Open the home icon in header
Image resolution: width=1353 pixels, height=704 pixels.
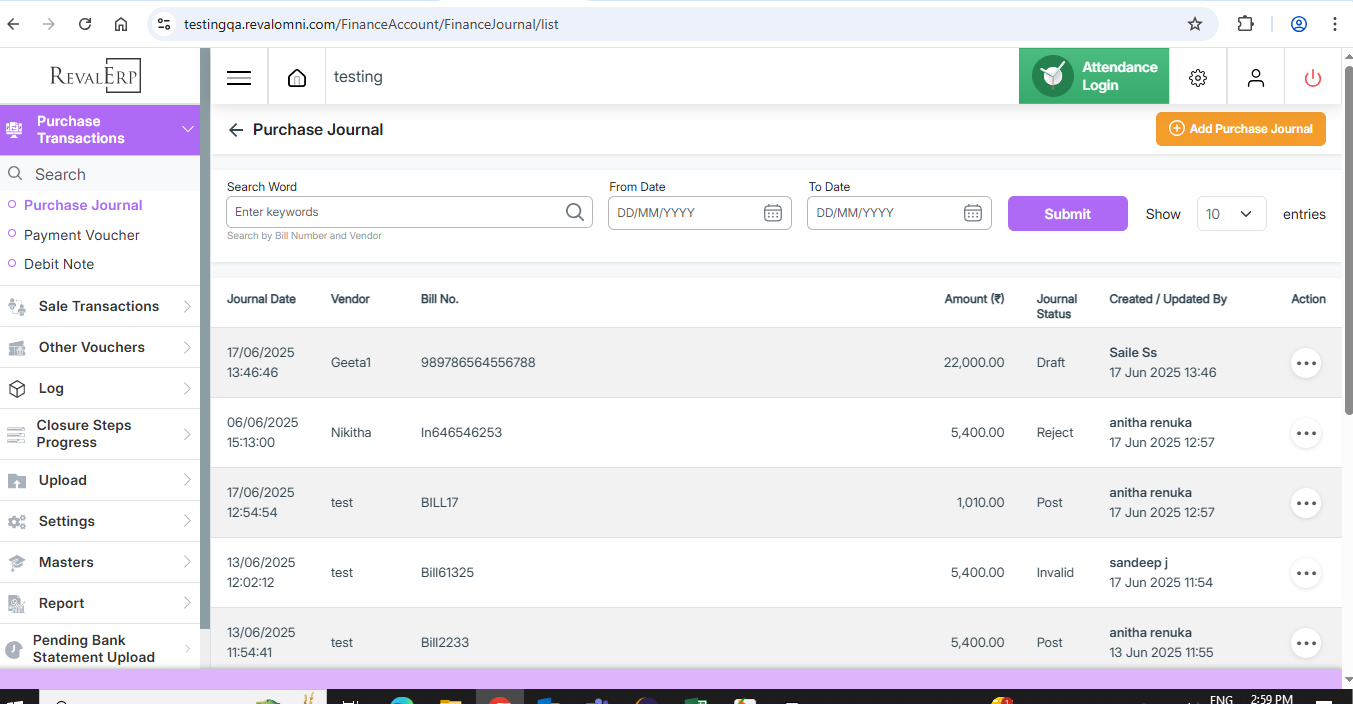coord(297,78)
